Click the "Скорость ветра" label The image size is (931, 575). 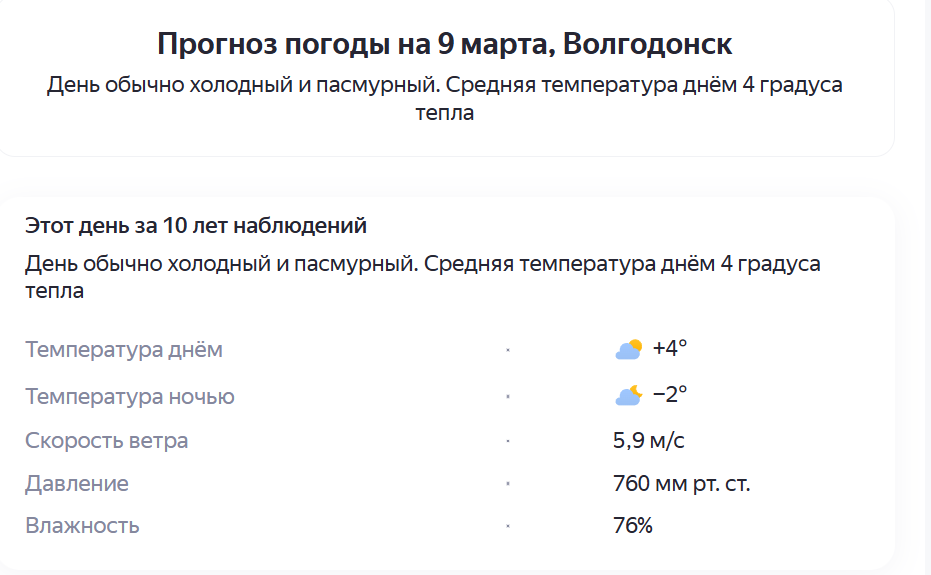tap(107, 440)
